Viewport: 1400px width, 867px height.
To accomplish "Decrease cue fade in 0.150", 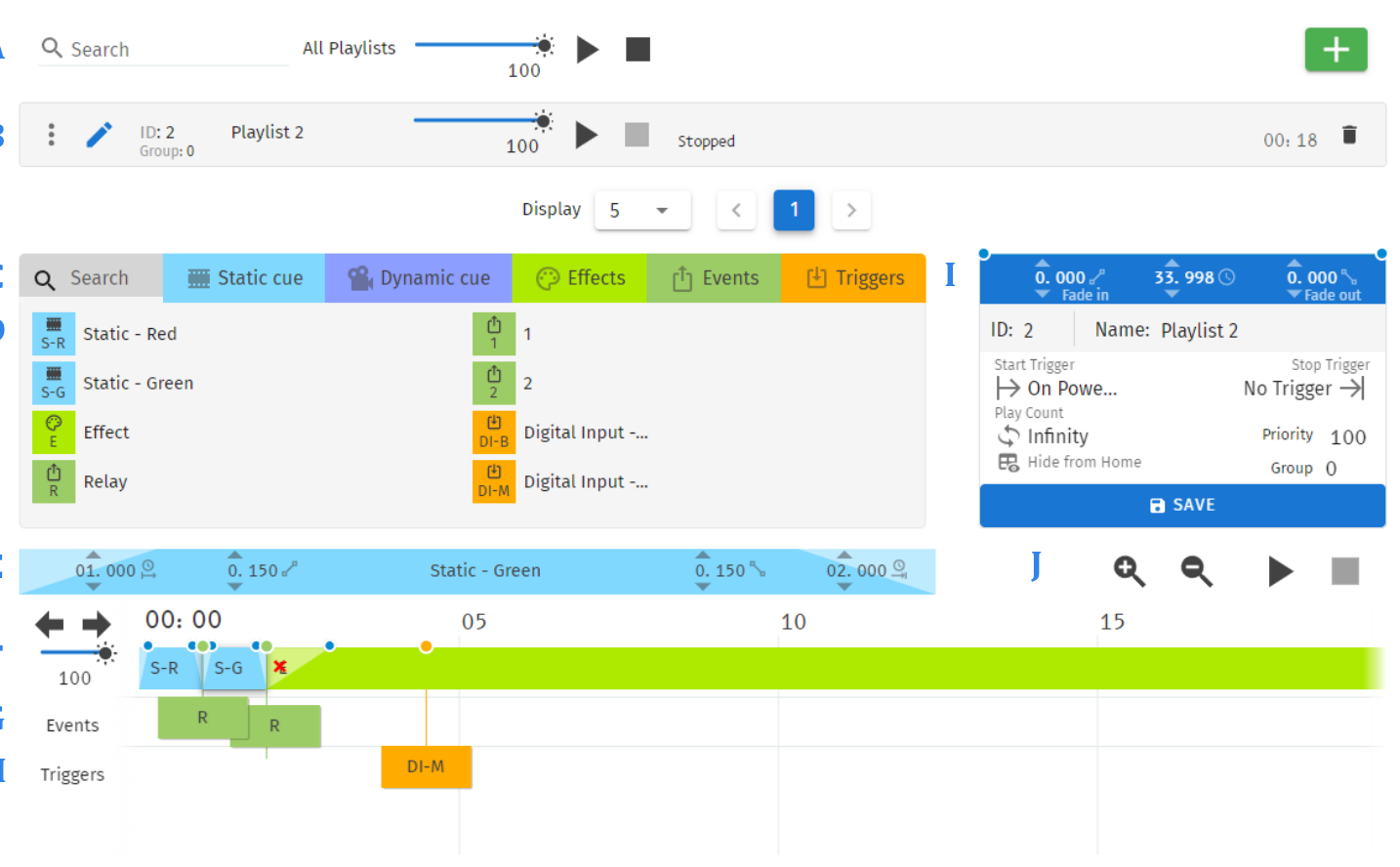I will tap(234, 587).
